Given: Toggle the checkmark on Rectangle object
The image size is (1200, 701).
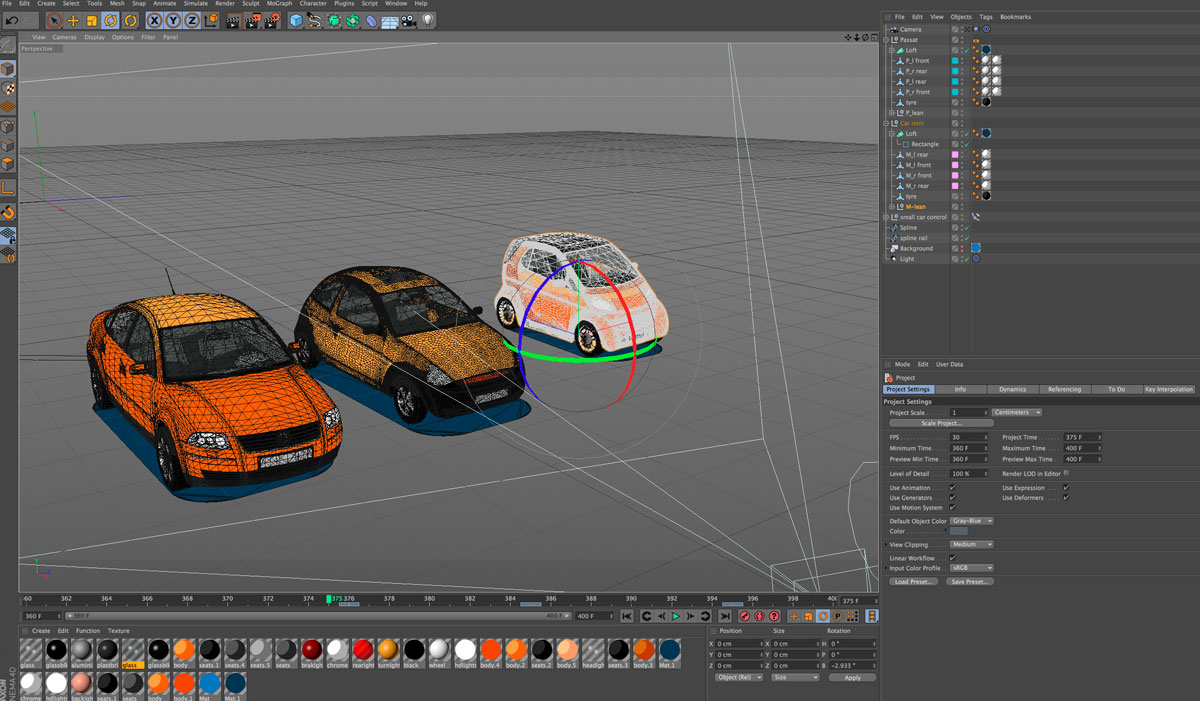Looking at the screenshot, I should (966, 144).
